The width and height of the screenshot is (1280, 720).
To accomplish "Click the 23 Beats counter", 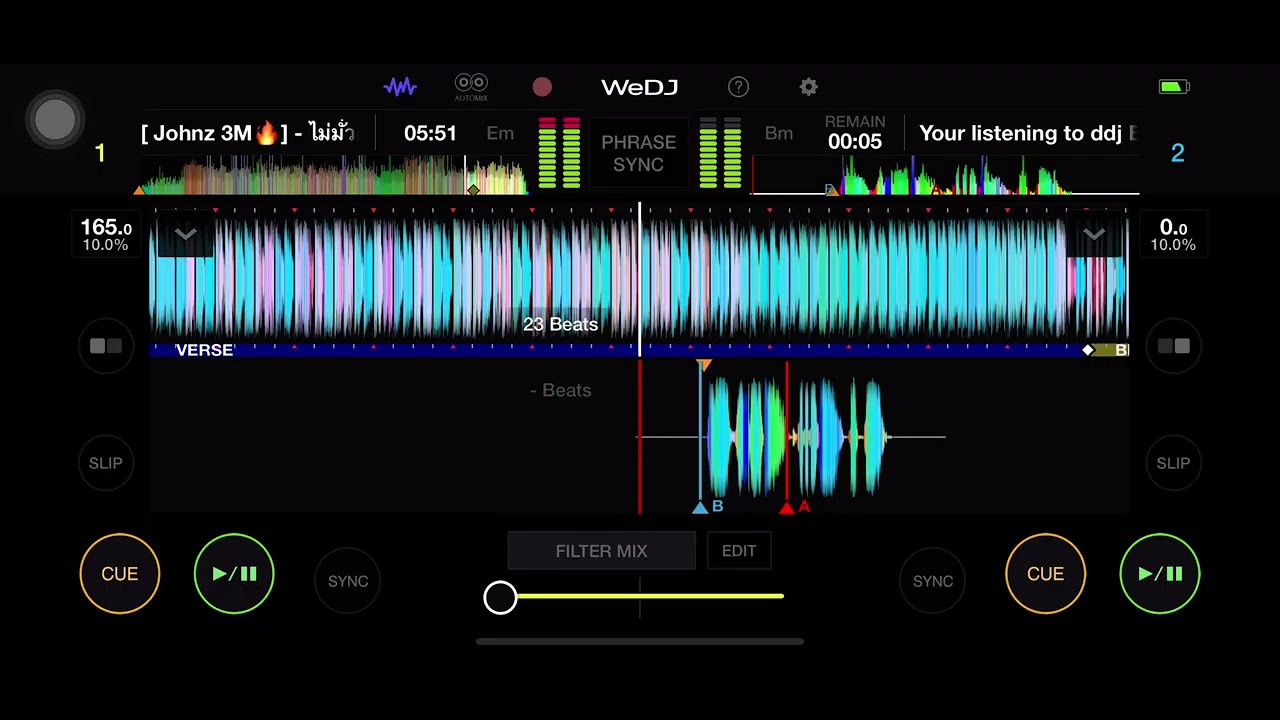I will pos(560,324).
